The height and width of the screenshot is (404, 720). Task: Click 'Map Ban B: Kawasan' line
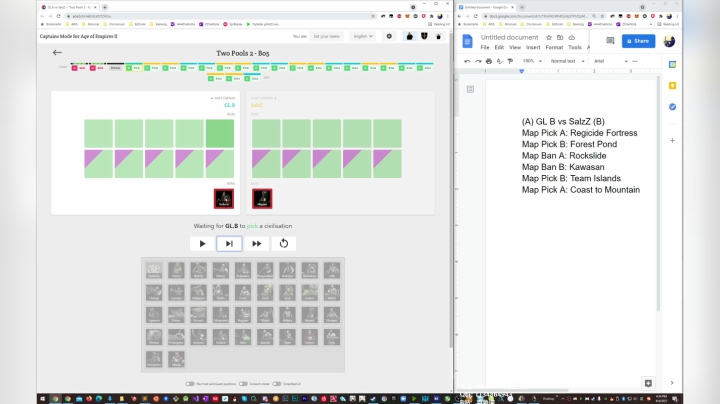[x=563, y=167]
